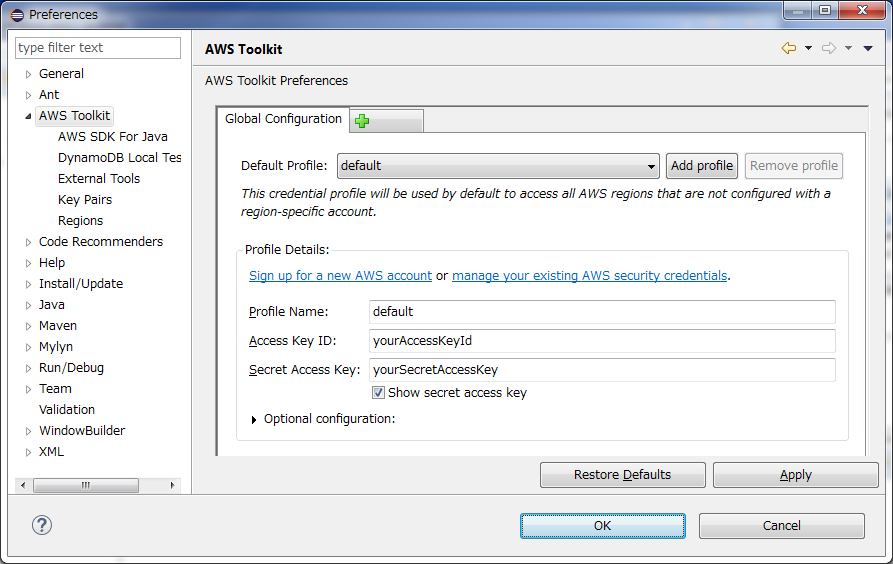893x564 pixels.
Task: Expand the Java tree node
Action: click(x=28, y=305)
